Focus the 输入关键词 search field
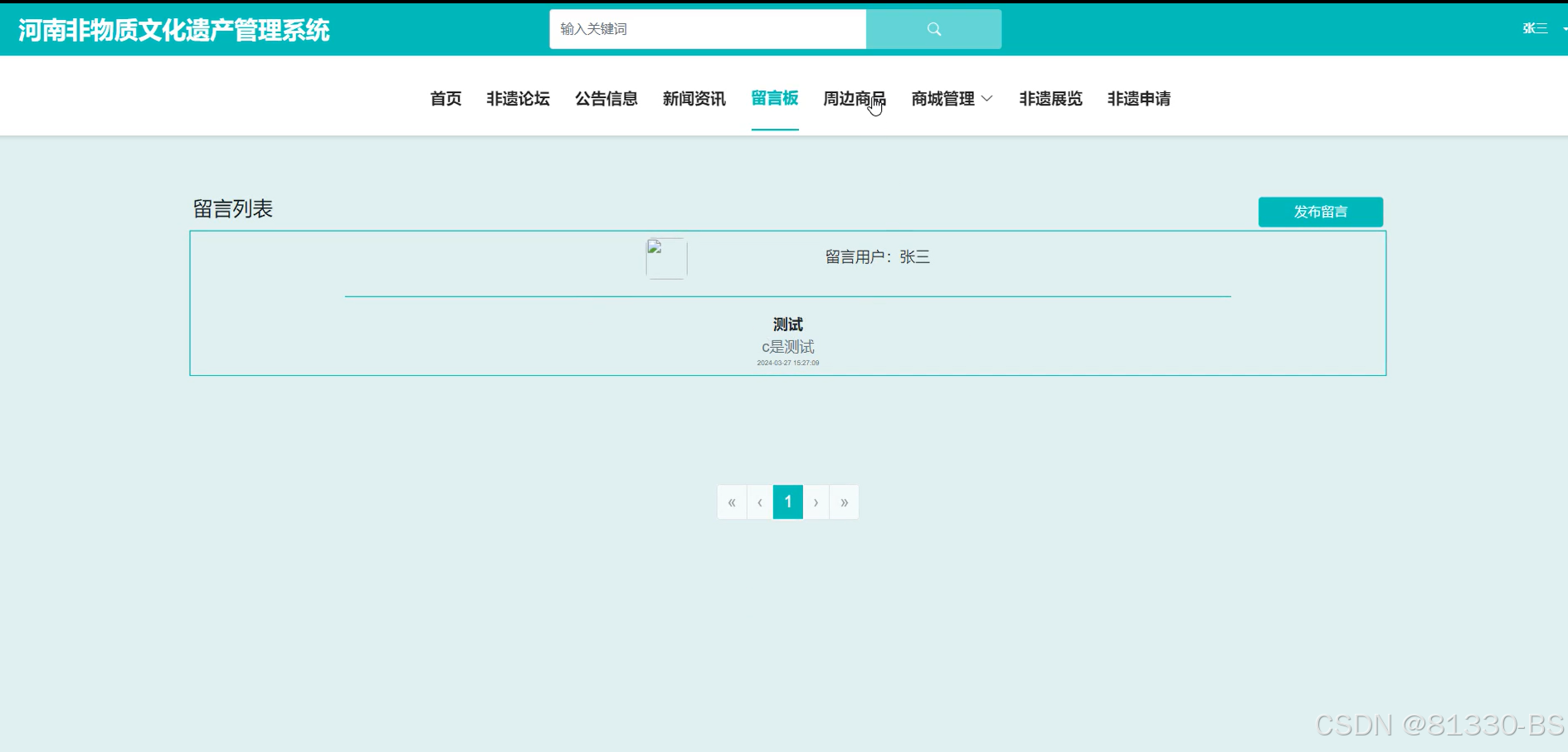The height and width of the screenshot is (752, 1568). 708,29
